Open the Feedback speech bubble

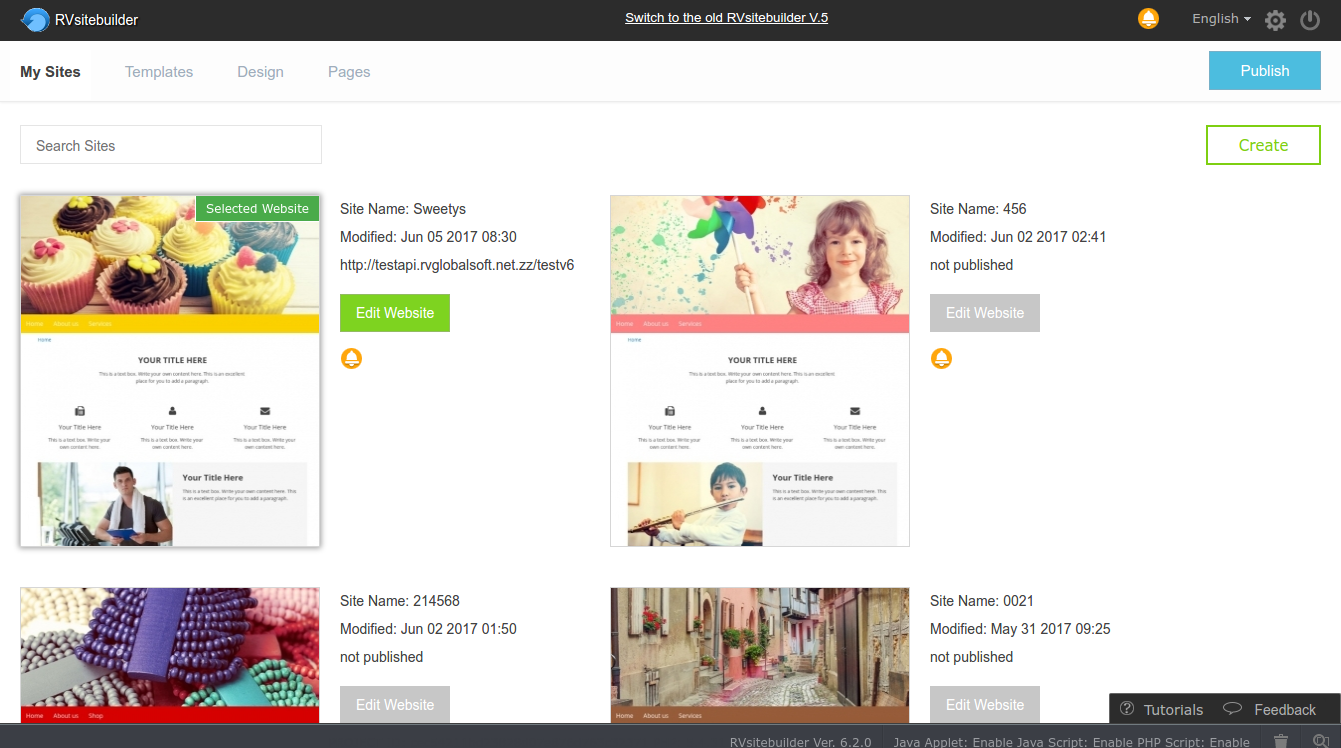tap(1270, 709)
